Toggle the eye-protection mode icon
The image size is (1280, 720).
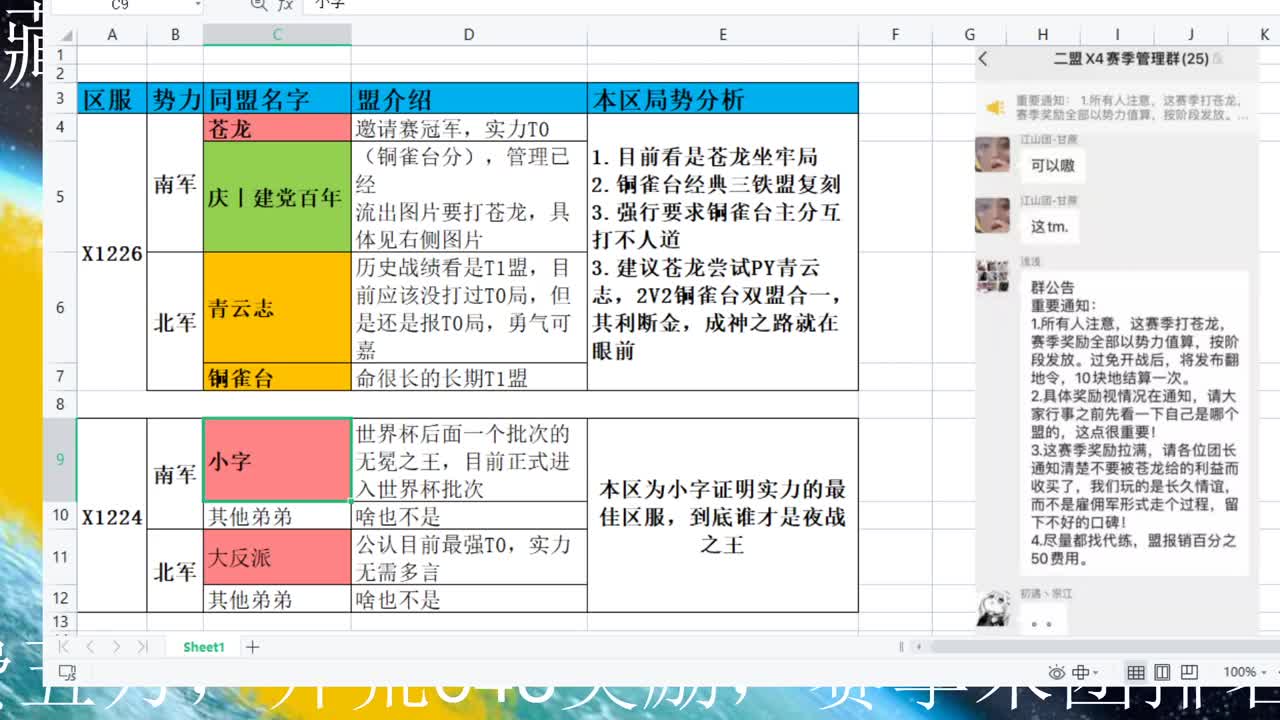click(x=1057, y=672)
